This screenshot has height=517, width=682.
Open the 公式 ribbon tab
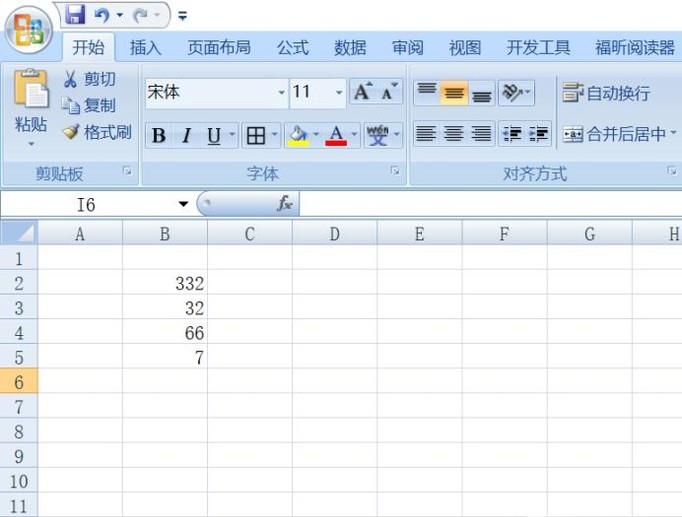(x=293, y=47)
